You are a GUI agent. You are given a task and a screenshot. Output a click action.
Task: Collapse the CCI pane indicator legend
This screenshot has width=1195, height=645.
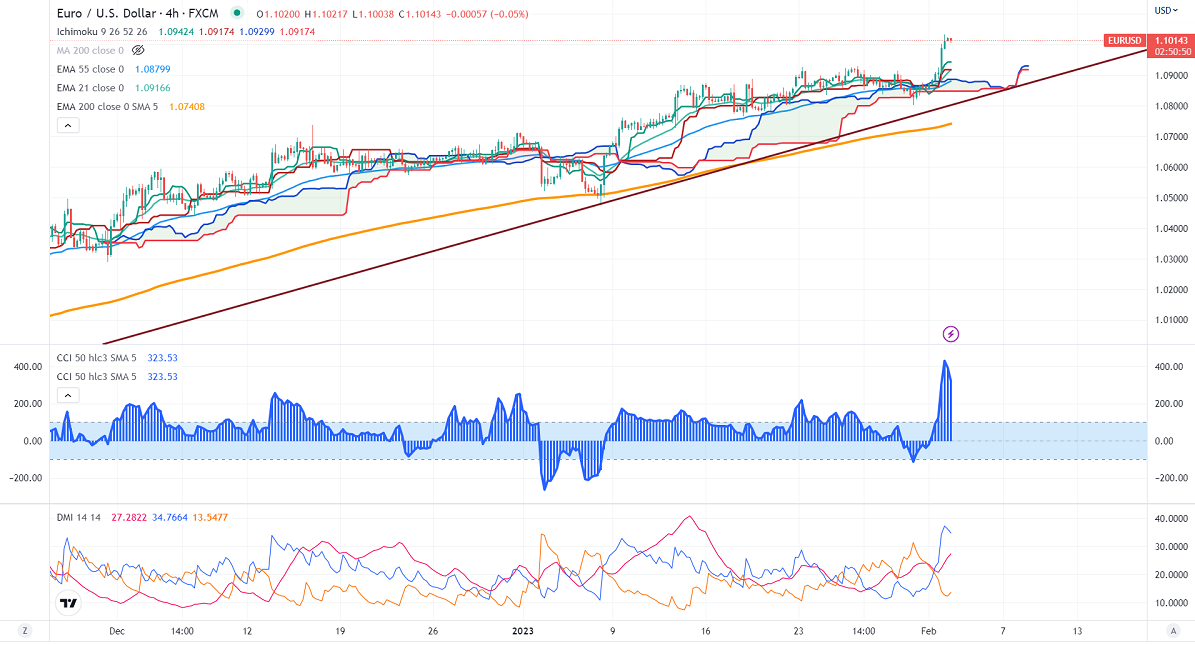pos(67,395)
